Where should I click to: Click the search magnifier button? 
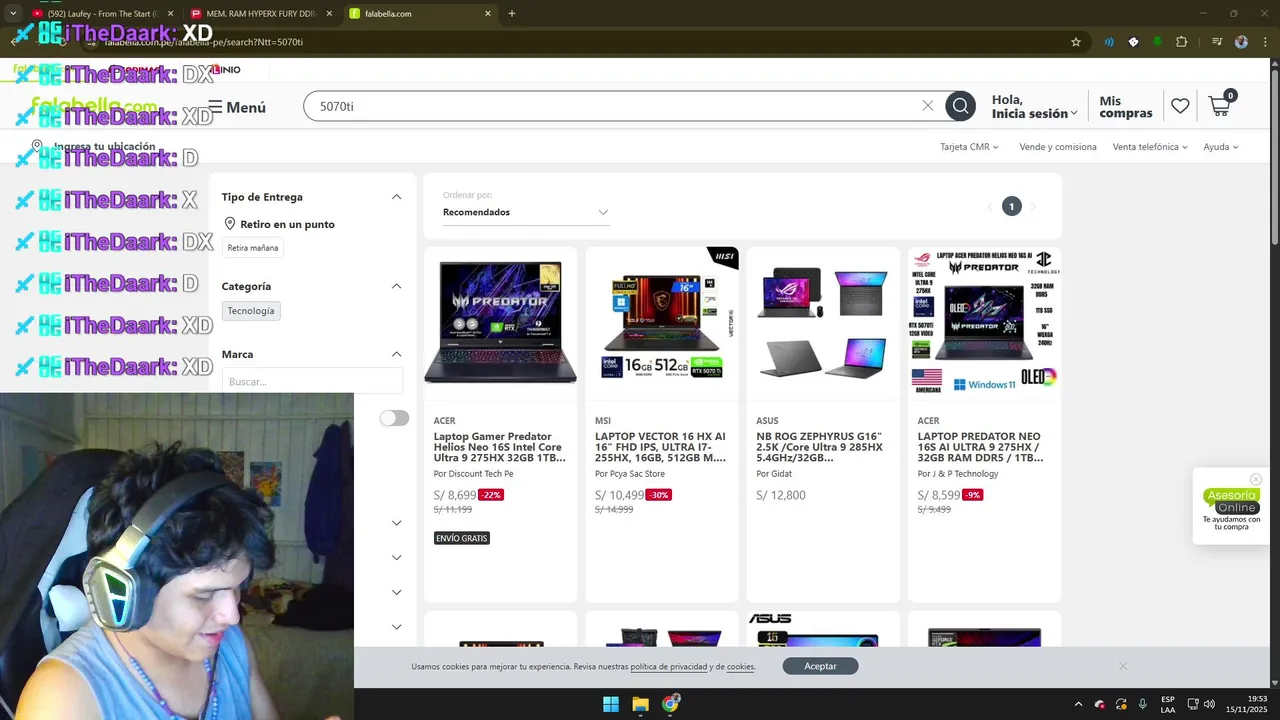tap(960, 106)
